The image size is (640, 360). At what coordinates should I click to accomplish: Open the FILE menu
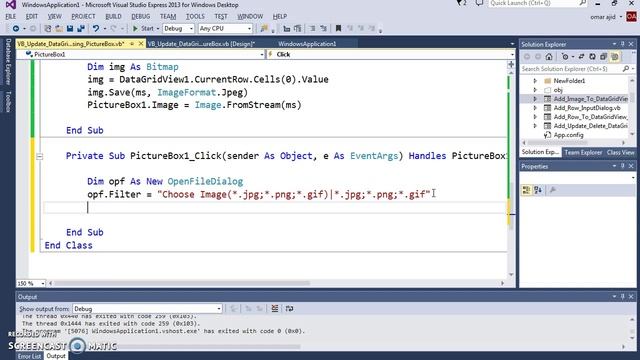point(11,16)
